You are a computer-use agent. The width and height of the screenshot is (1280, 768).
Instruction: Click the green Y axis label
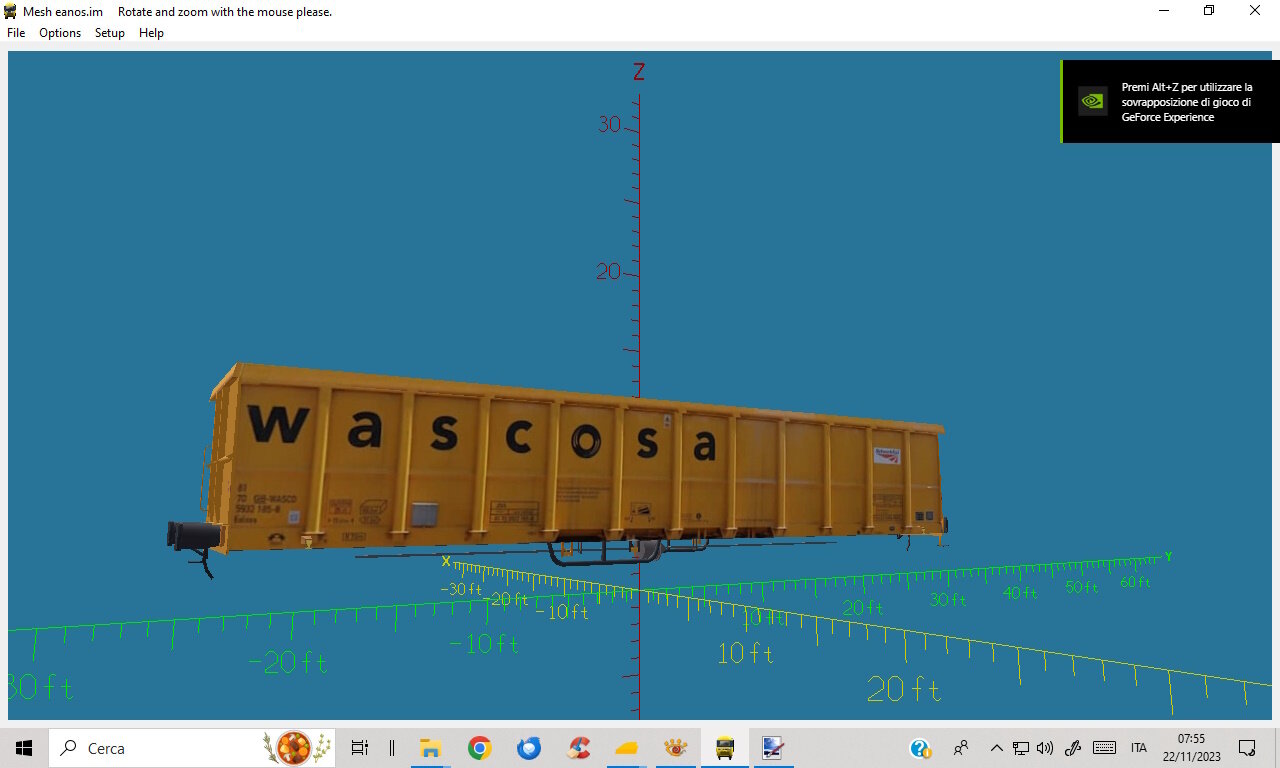(x=1168, y=556)
